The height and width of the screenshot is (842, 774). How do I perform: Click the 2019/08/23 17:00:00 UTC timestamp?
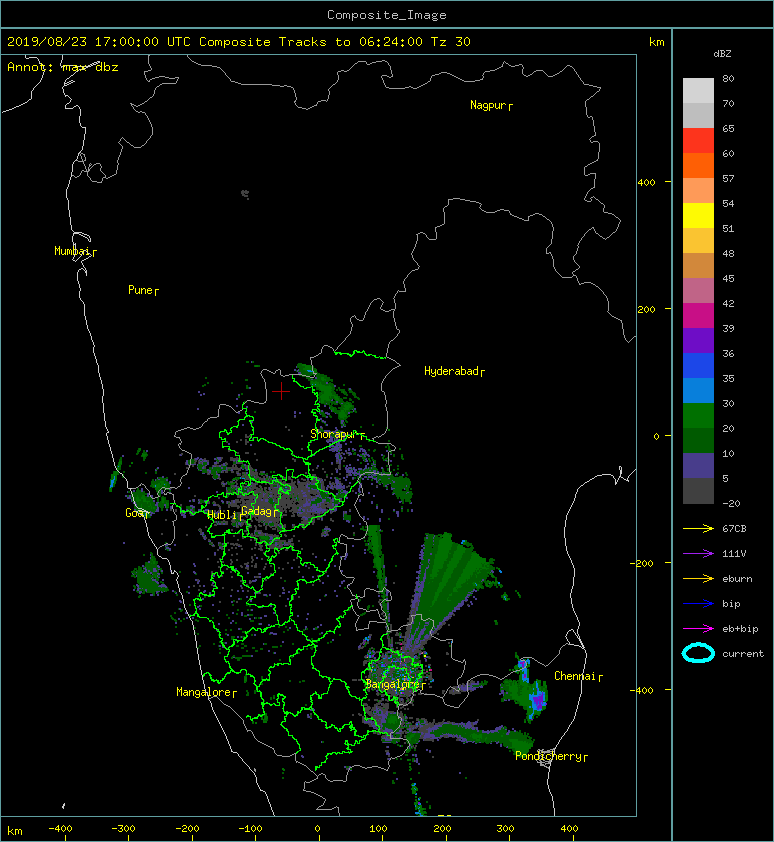98,42
